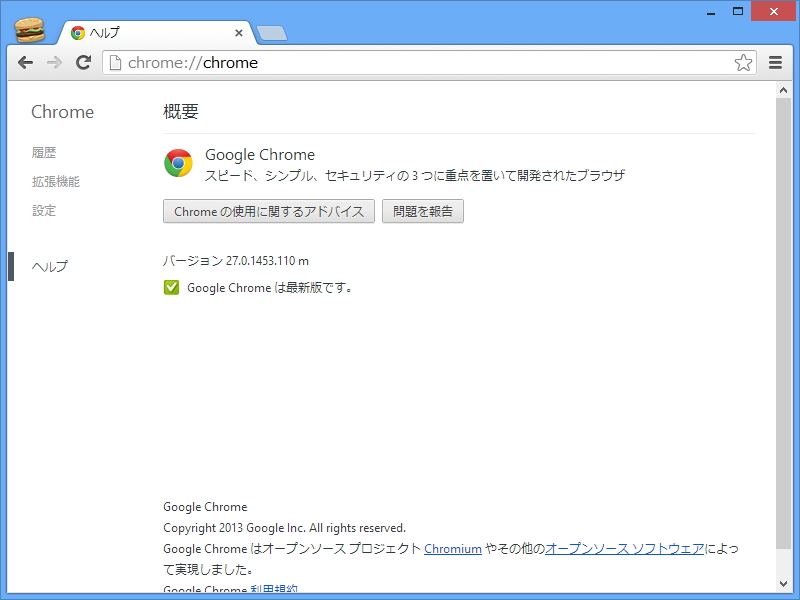Image resolution: width=800 pixels, height=600 pixels.
Task: Click the bookmark star in the address bar
Action: 743,62
